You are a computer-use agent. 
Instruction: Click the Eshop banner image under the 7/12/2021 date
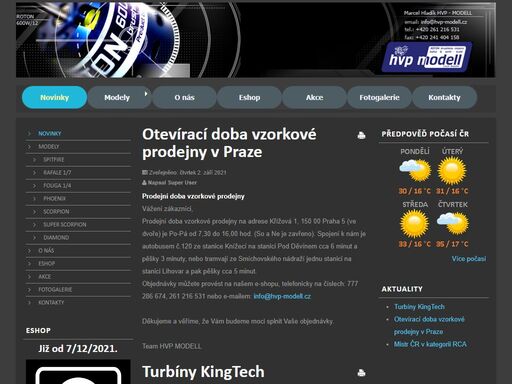point(78,372)
